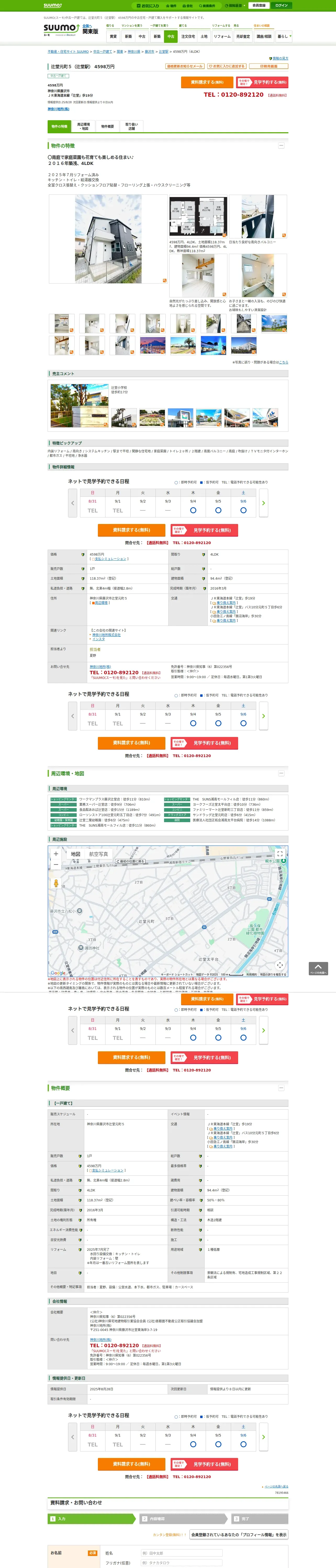Image resolution: width=336 pixels, height=1568 pixels.
Task: Click the 物件 icon in top green bar
Action: [x=171, y=5]
